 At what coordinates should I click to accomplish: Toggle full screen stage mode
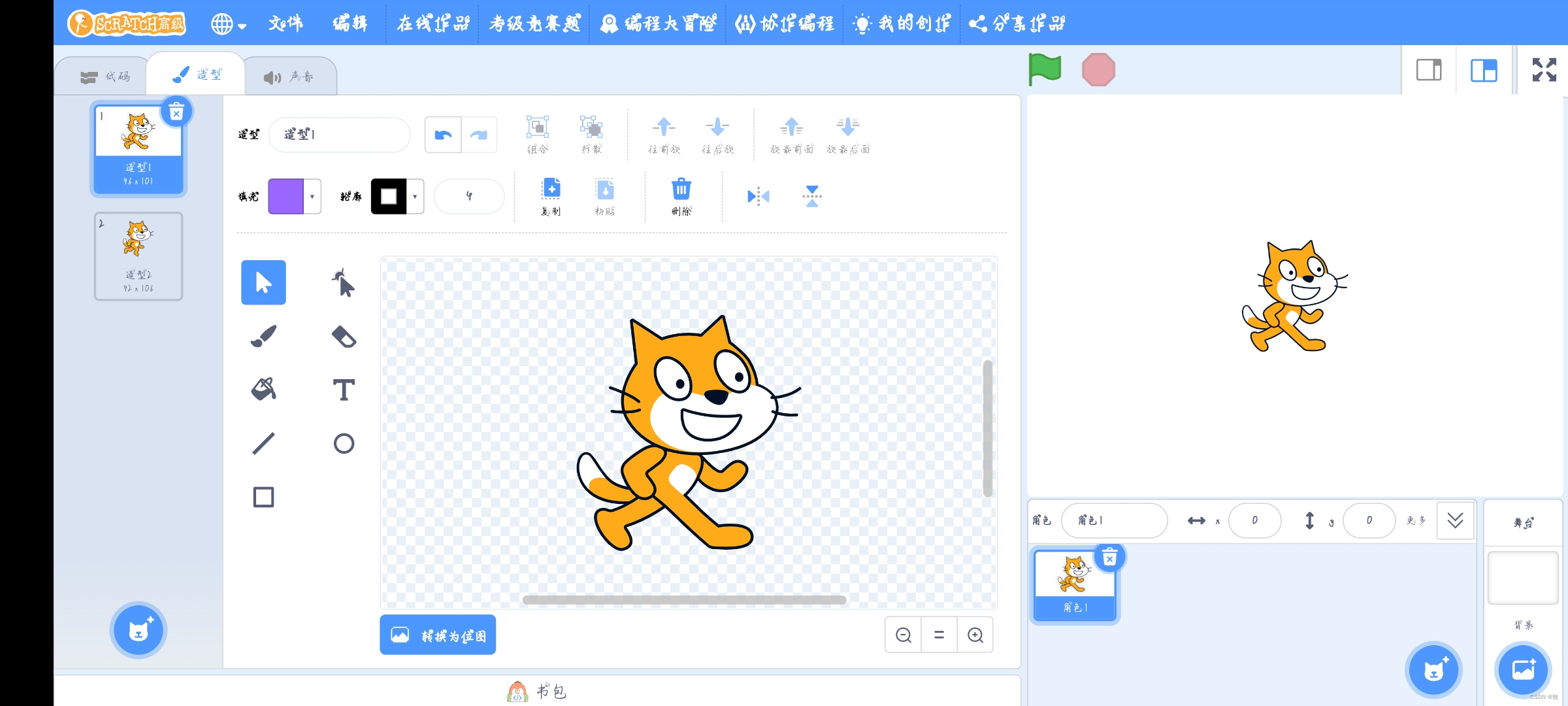click(x=1544, y=70)
